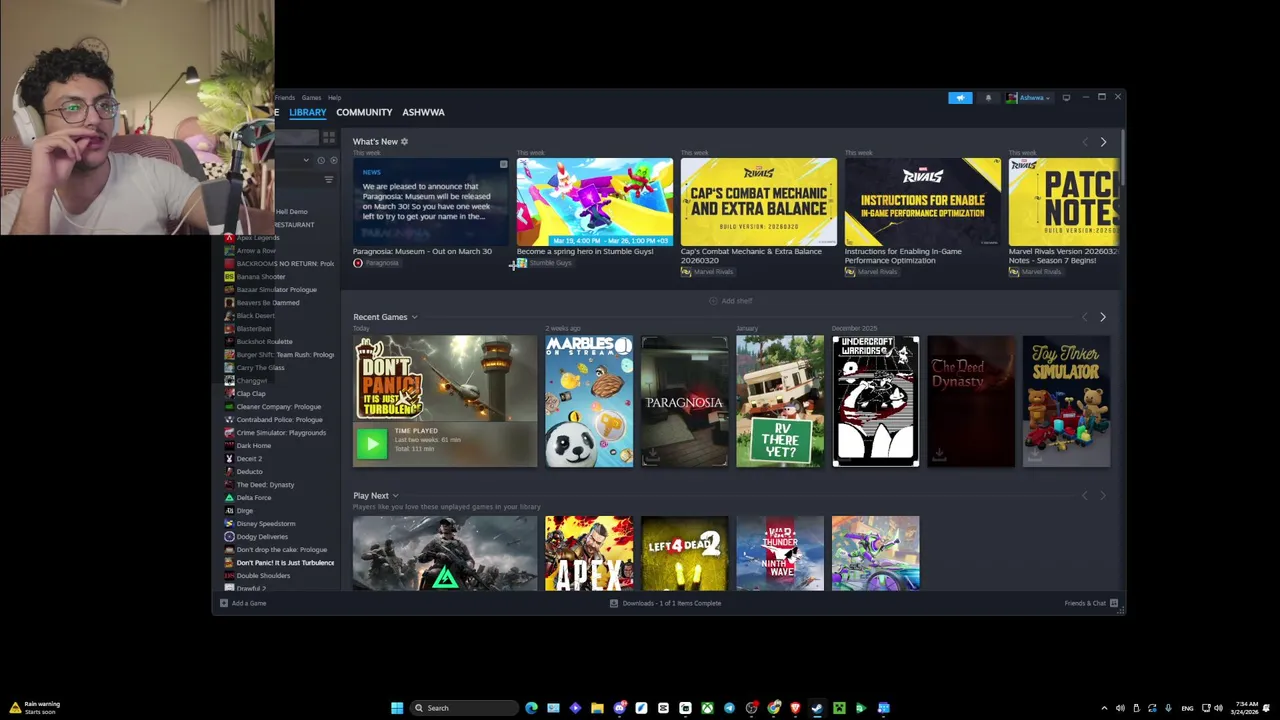Go to next What's New items arrow
The width and height of the screenshot is (1280, 720).
(x=1103, y=142)
